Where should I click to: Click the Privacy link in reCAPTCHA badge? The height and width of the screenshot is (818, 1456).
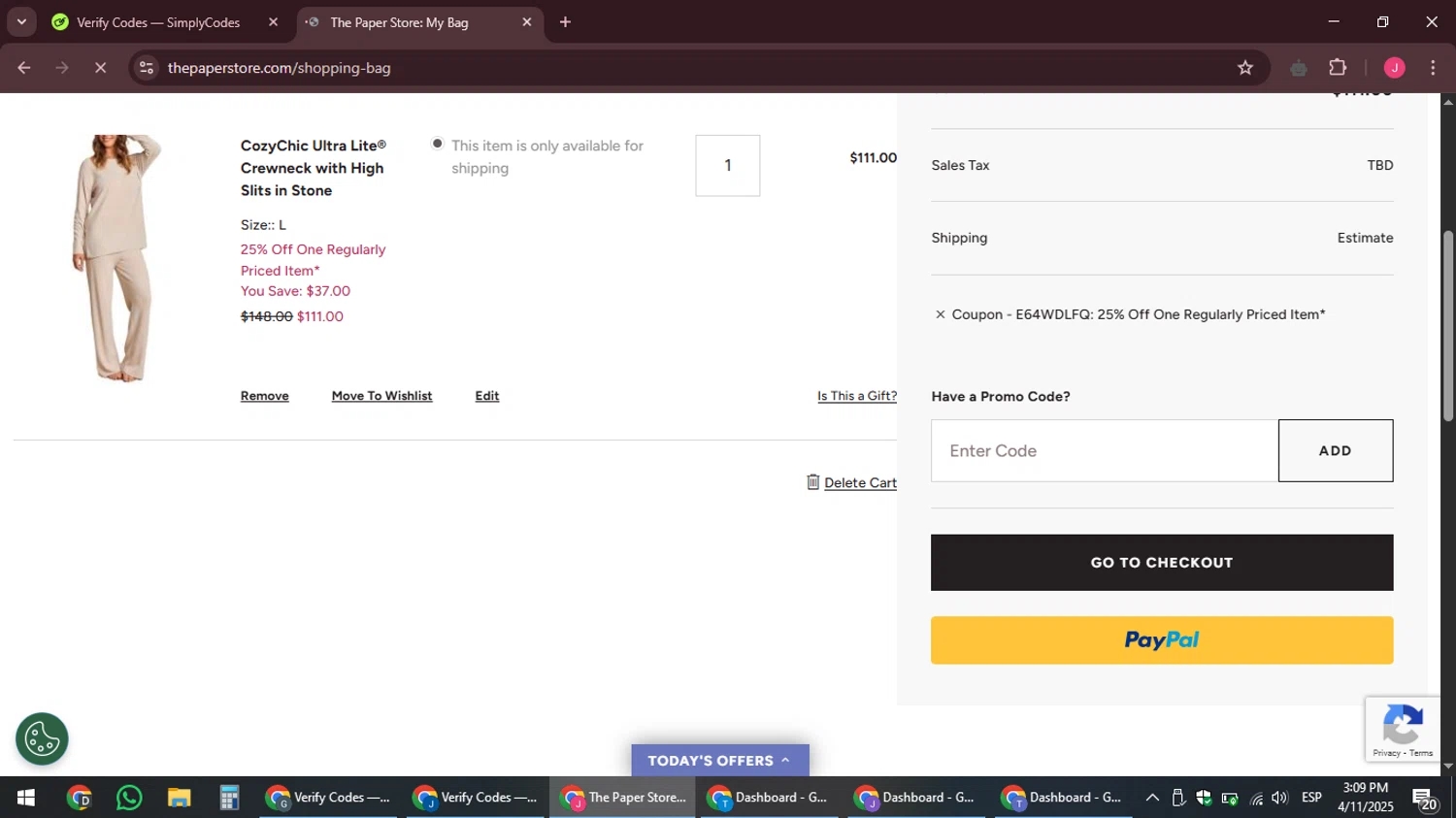[1386, 753]
